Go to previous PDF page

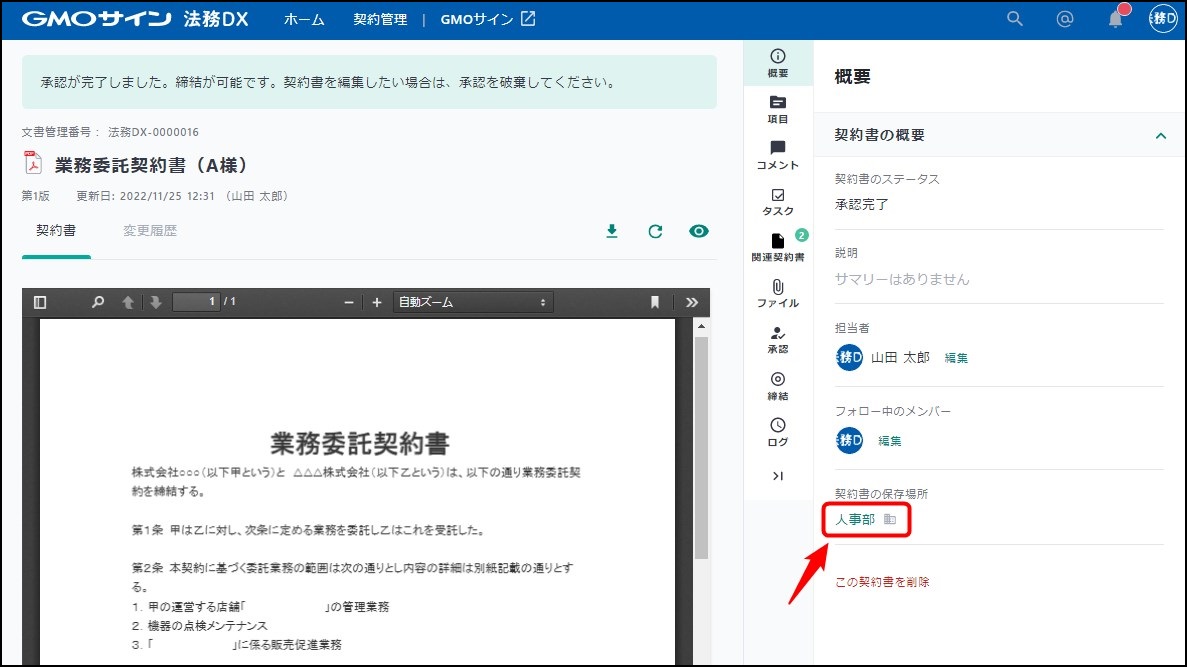point(128,302)
